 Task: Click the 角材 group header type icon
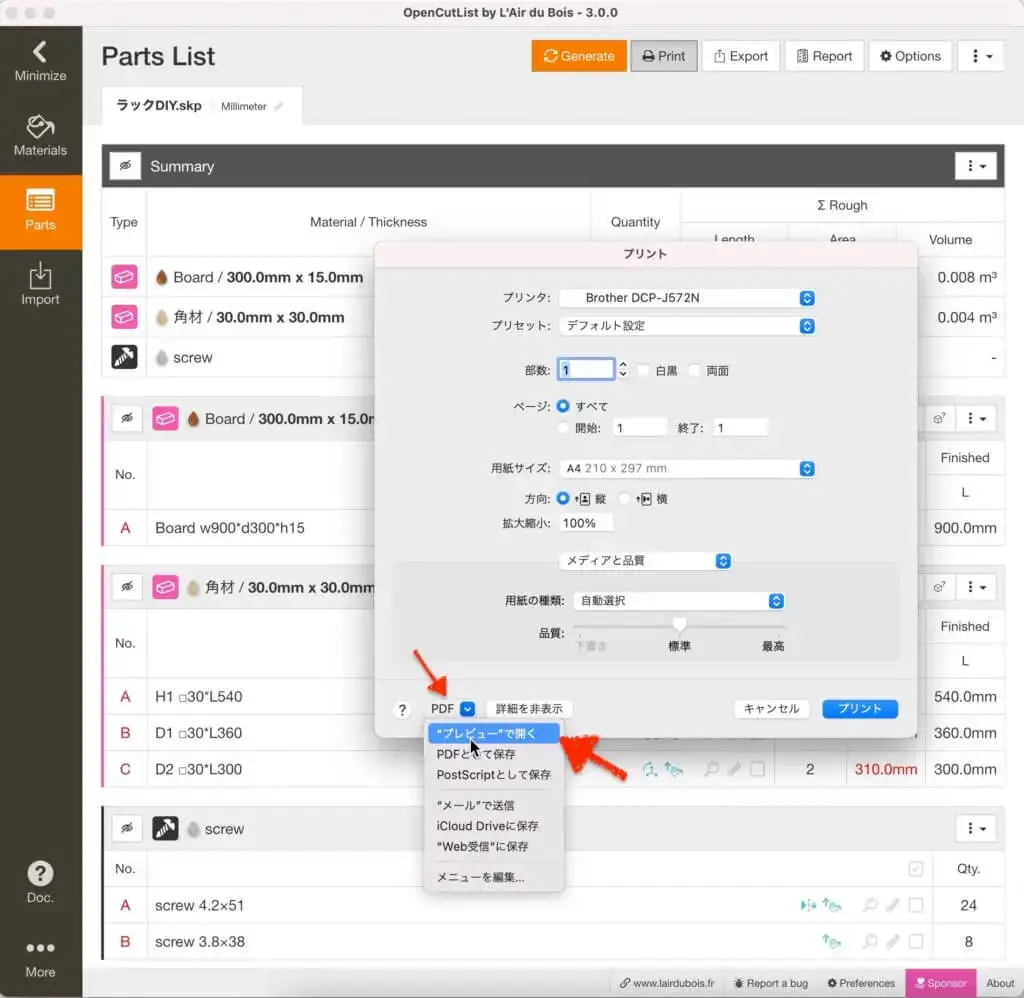tap(165, 587)
